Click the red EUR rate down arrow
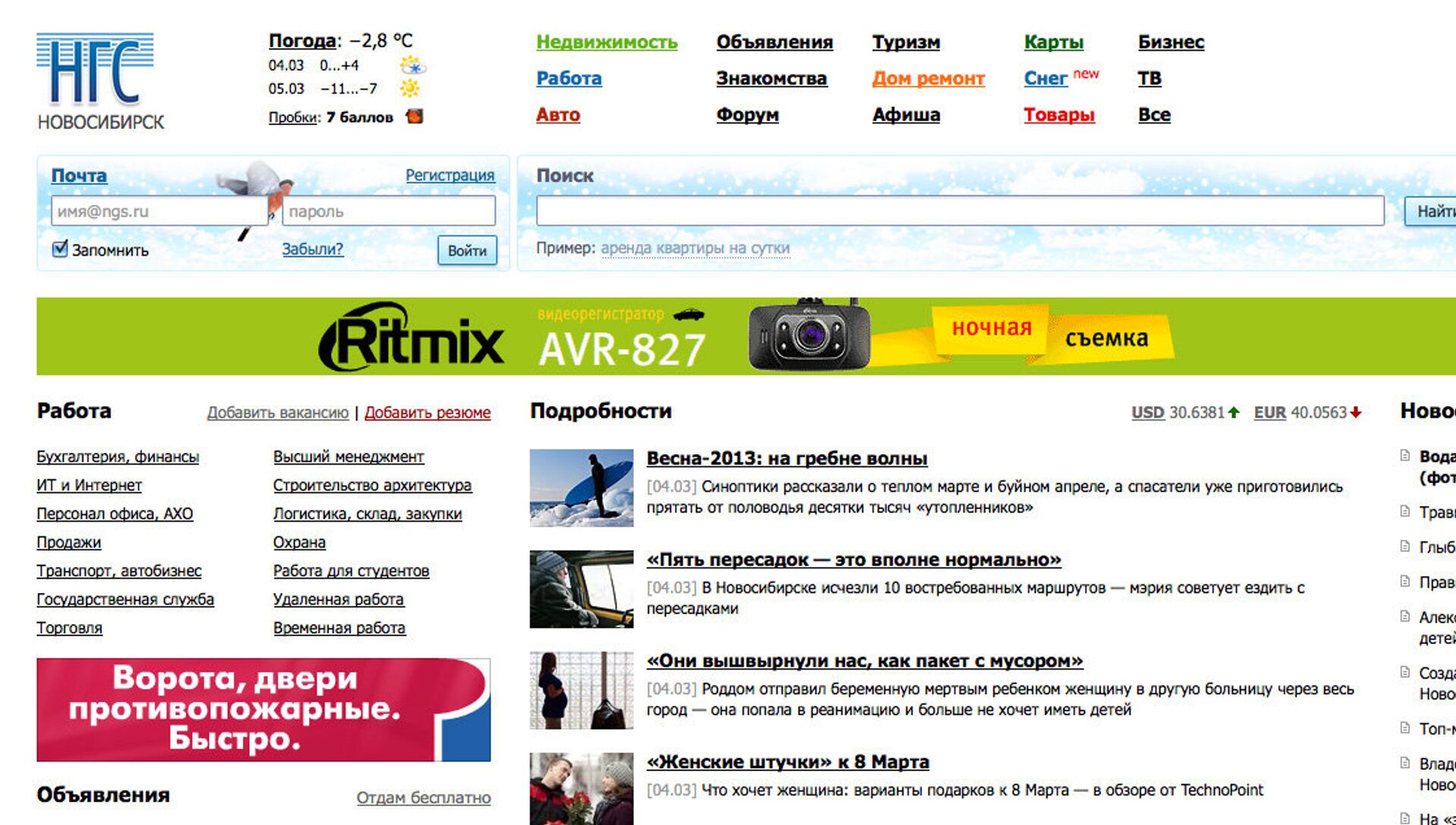The image size is (1456, 825). (x=1356, y=412)
